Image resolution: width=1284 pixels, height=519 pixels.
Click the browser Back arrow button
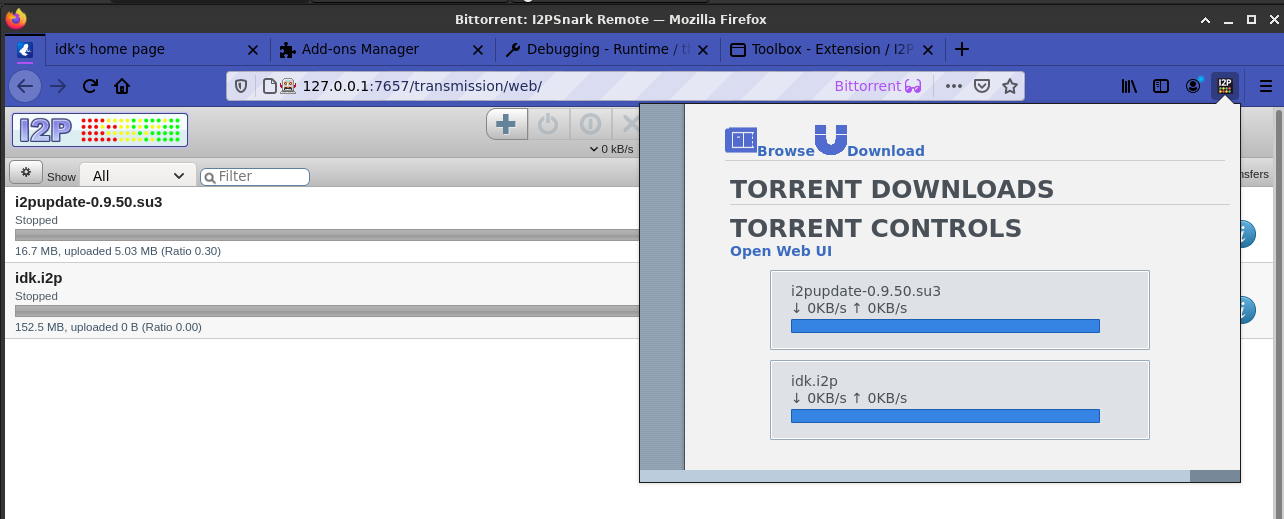tap(25, 86)
